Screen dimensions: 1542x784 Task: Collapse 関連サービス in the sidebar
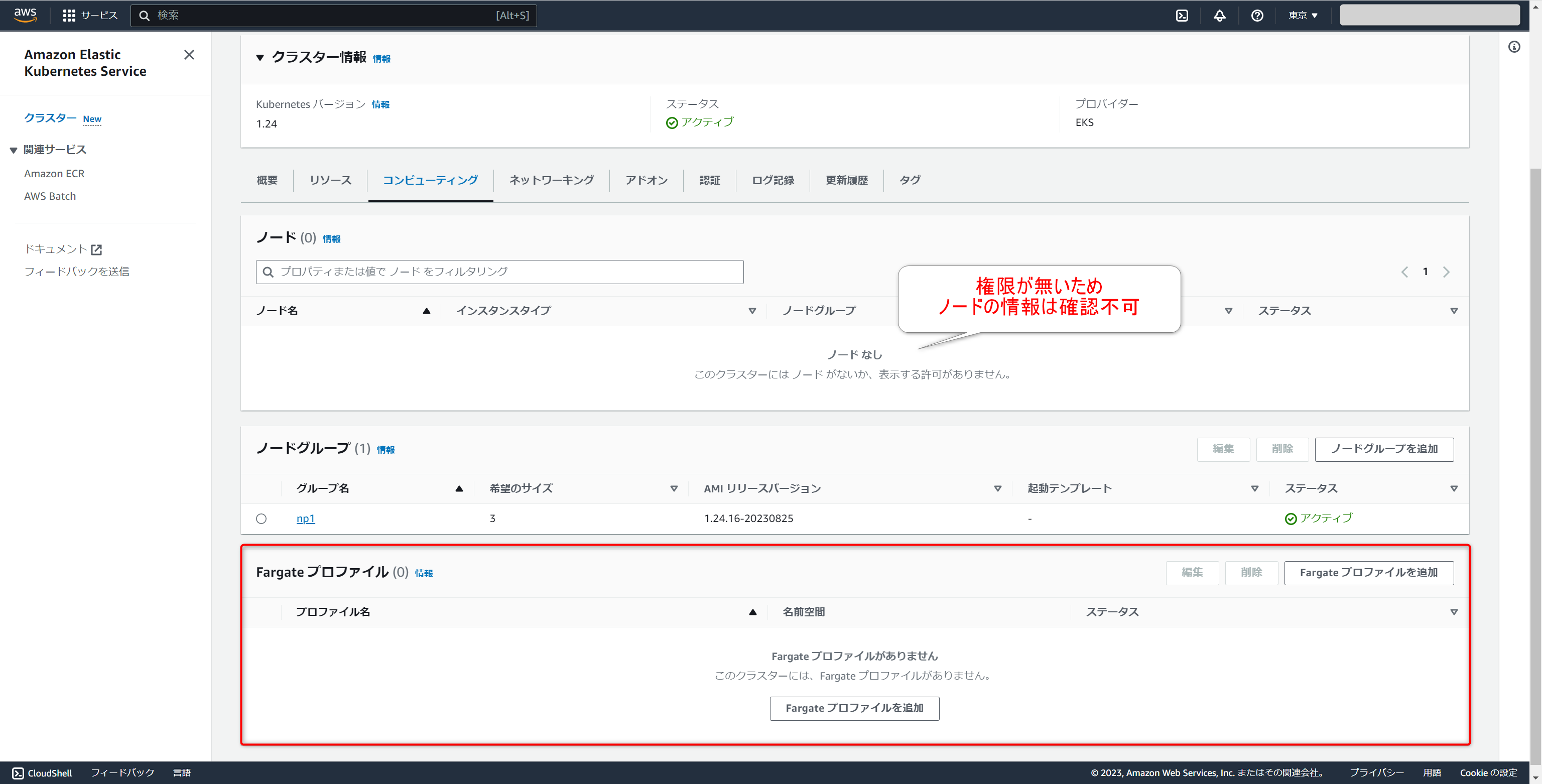pyautogui.click(x=13, y=150)
